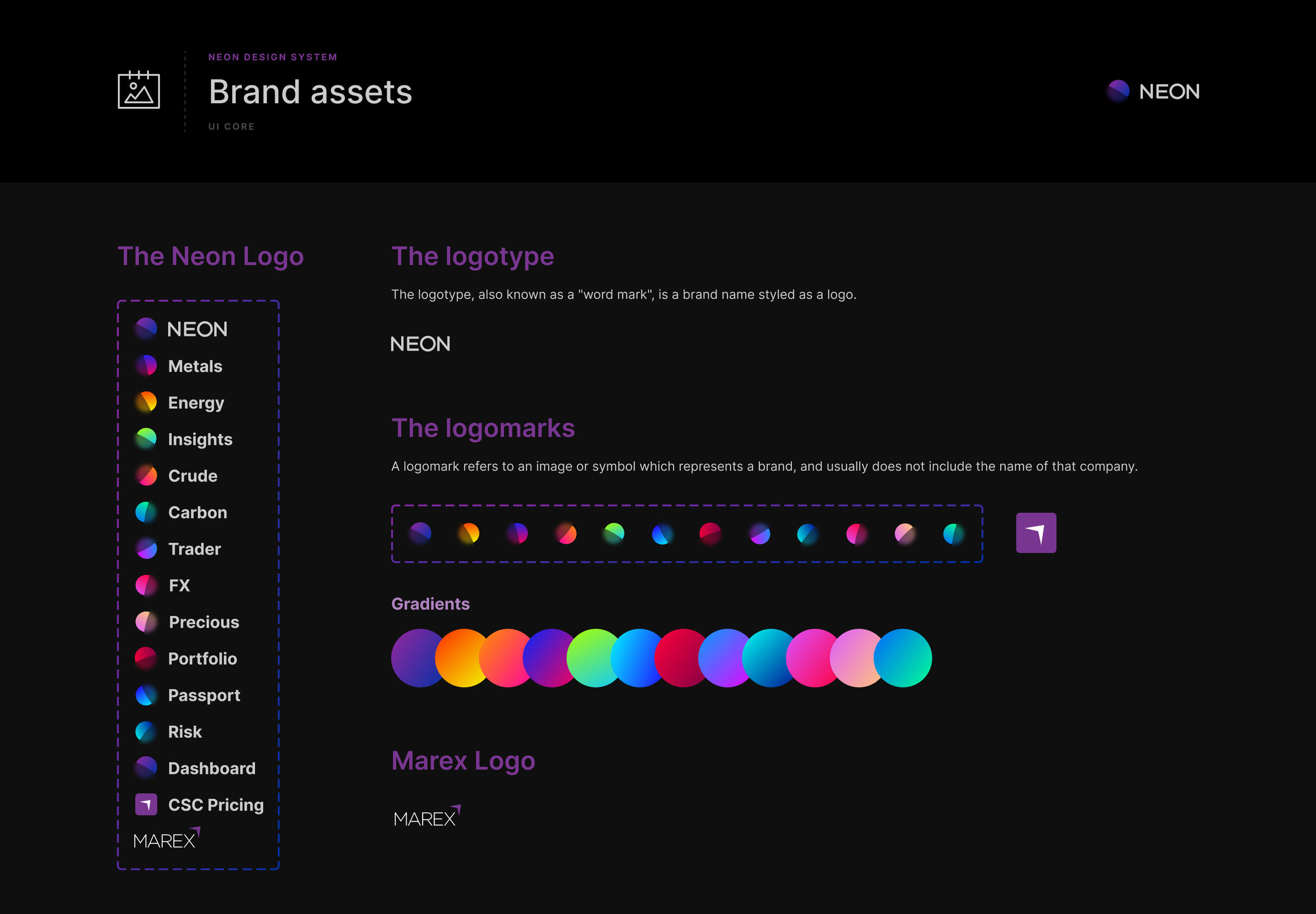Screen dimensions: 1316x914
Task: Pick the green Insights logomark in logomarks row
Action: click(614, 533)
